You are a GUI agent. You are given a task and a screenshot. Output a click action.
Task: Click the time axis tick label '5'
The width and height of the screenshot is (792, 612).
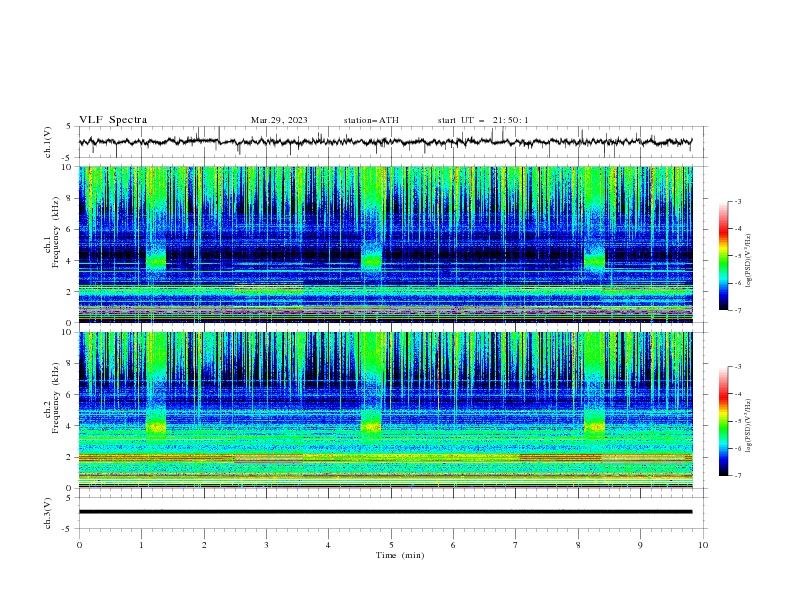click(391, 545)
